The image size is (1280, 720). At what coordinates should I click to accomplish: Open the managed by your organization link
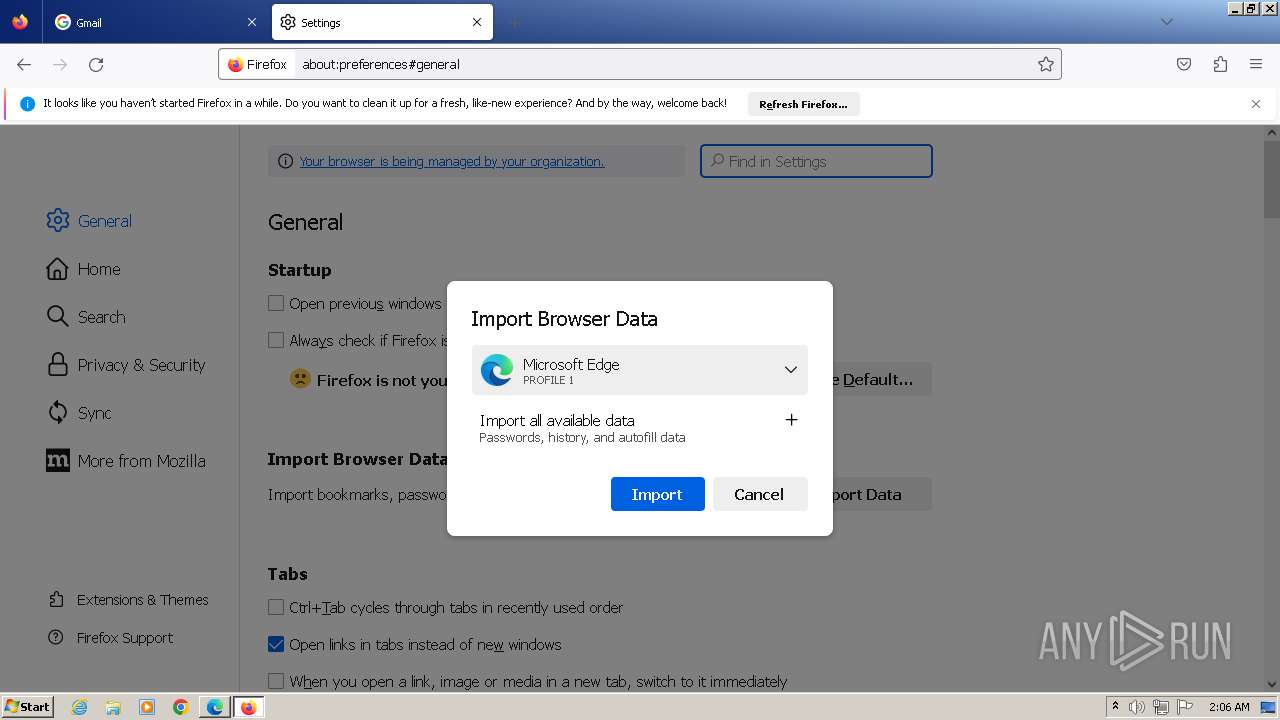click(x=451, y=161)
